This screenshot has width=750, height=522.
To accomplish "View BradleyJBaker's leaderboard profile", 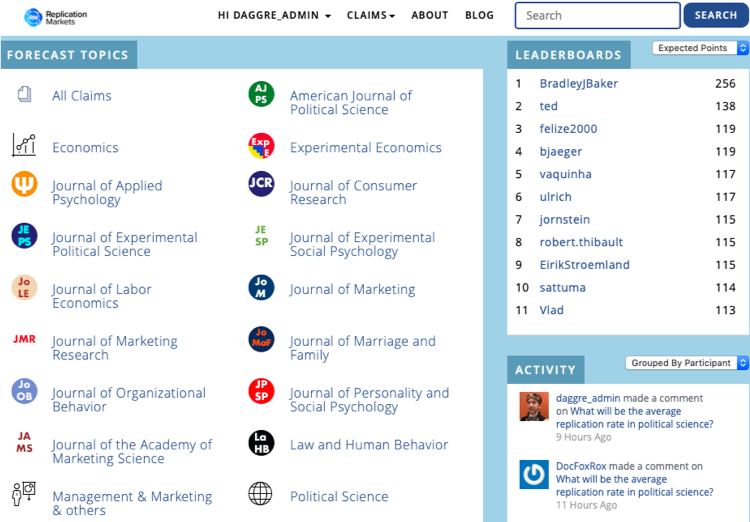I will pyautogui.click(x=579, y=83).
